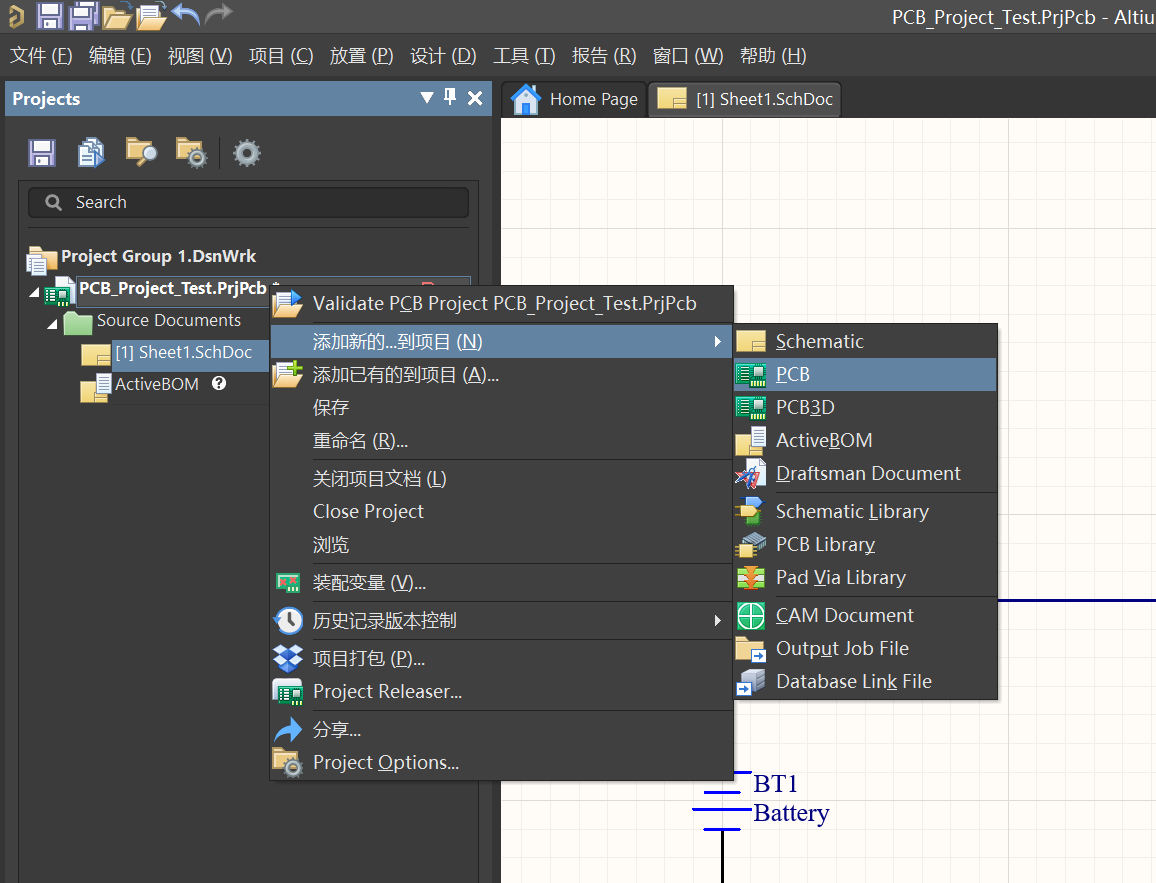Collapse the PCB_Project_Test.PrjPcb tree node arrow
The height and width of the screenshot is (883, 1156).
(34, 293)
